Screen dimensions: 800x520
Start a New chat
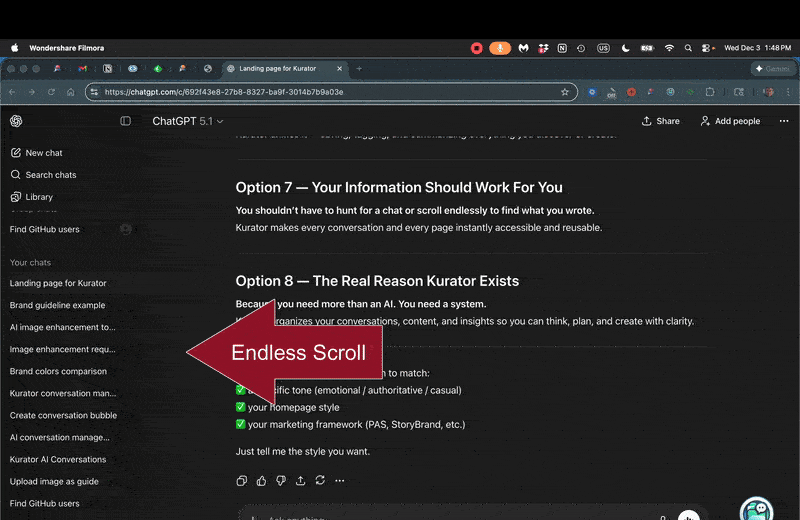(36, 153)
